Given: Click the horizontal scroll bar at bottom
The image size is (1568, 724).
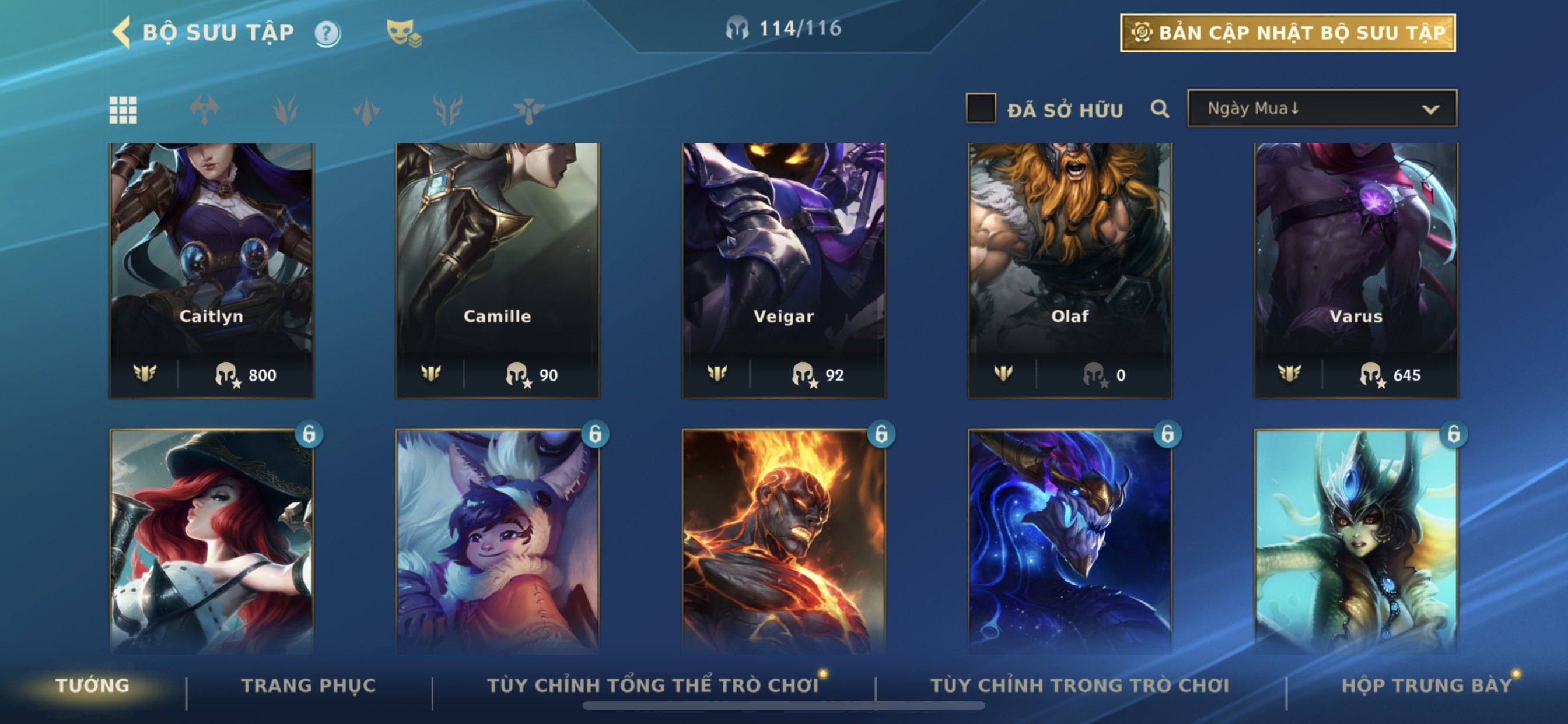Looking at the screenshot, I should click(x=783, y=706).
